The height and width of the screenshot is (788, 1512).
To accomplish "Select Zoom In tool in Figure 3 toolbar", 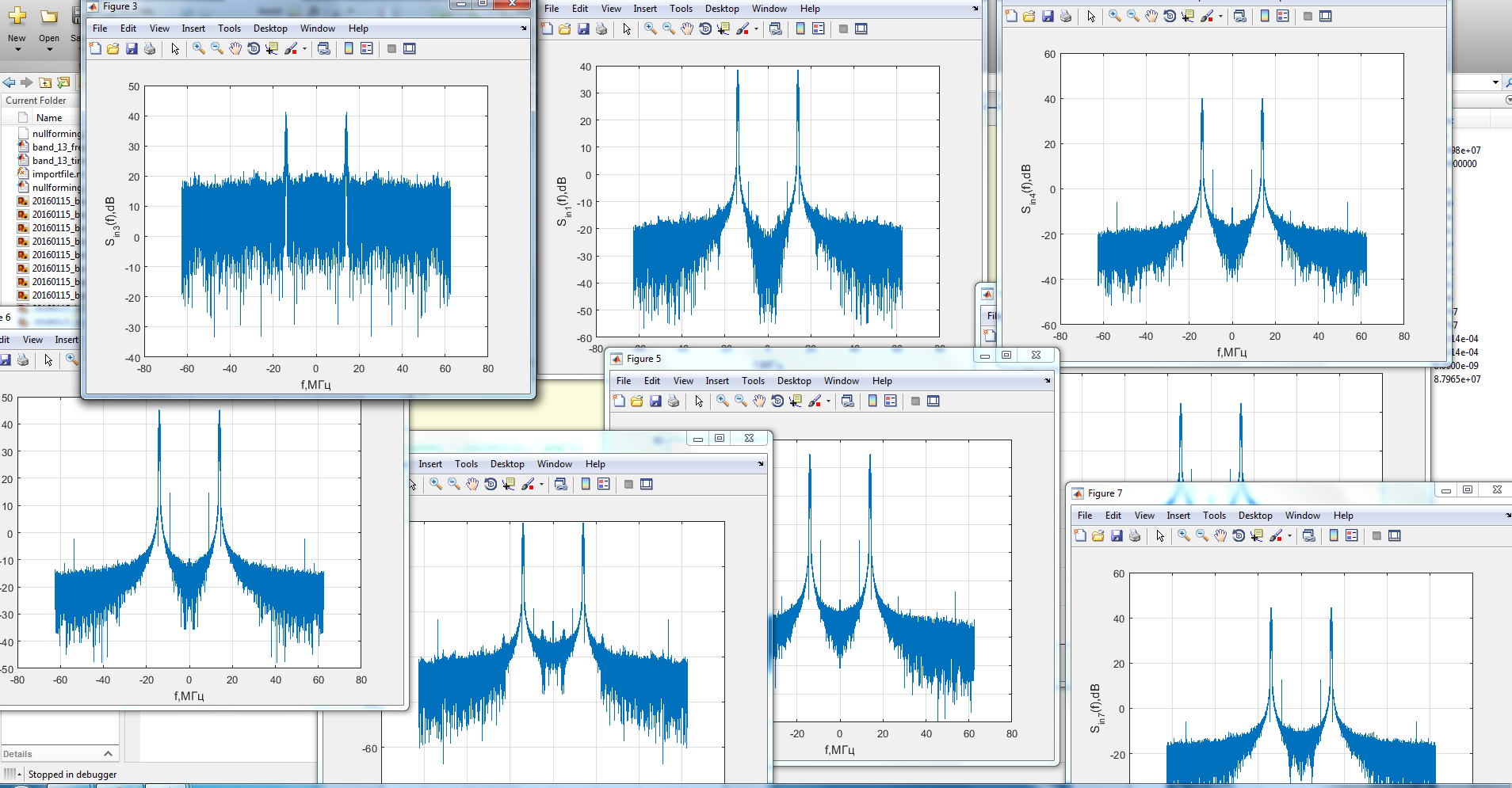I will tap(198, 49).
